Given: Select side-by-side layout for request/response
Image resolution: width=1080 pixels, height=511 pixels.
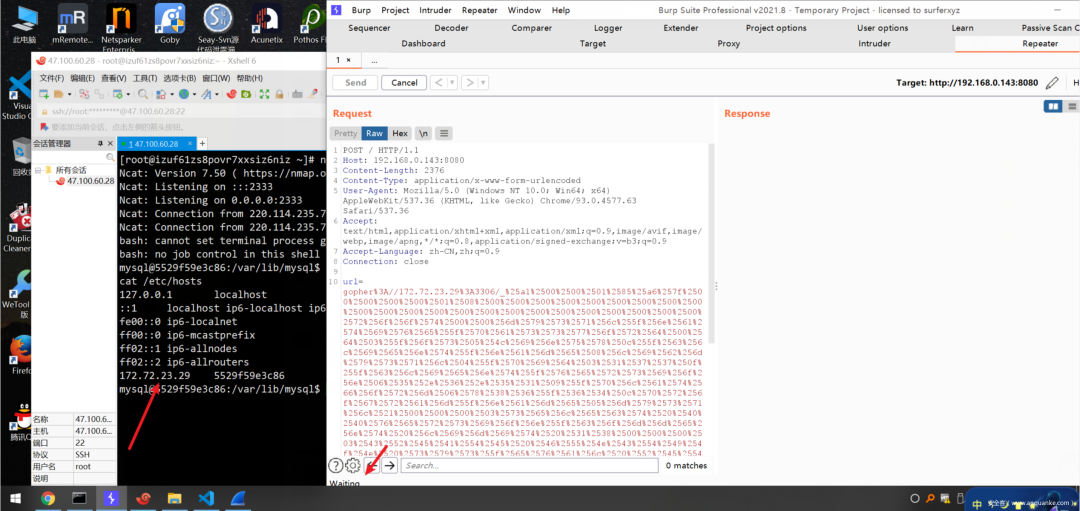Looking at the screenshot, I should point(1052,106).
